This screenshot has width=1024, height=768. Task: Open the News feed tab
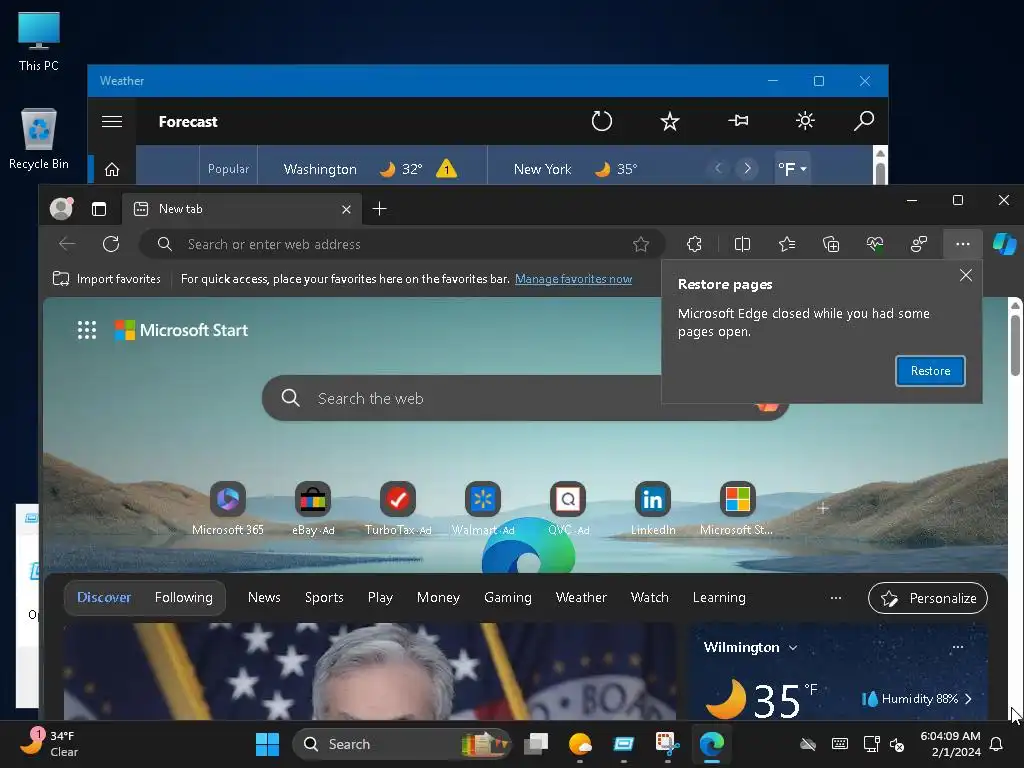point(264,598)
